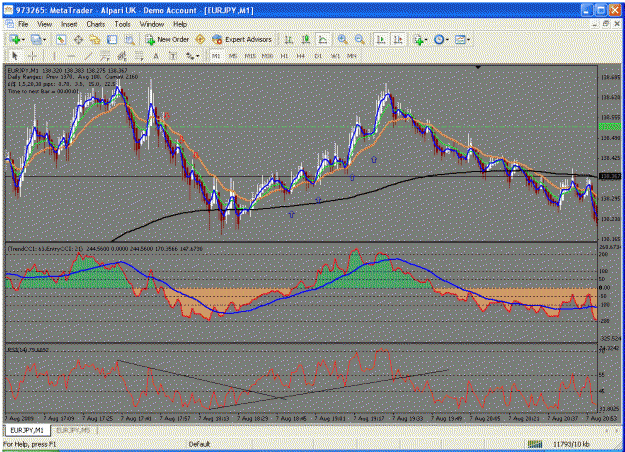
Task: Open the Insert menu
Action: (69, 24)
